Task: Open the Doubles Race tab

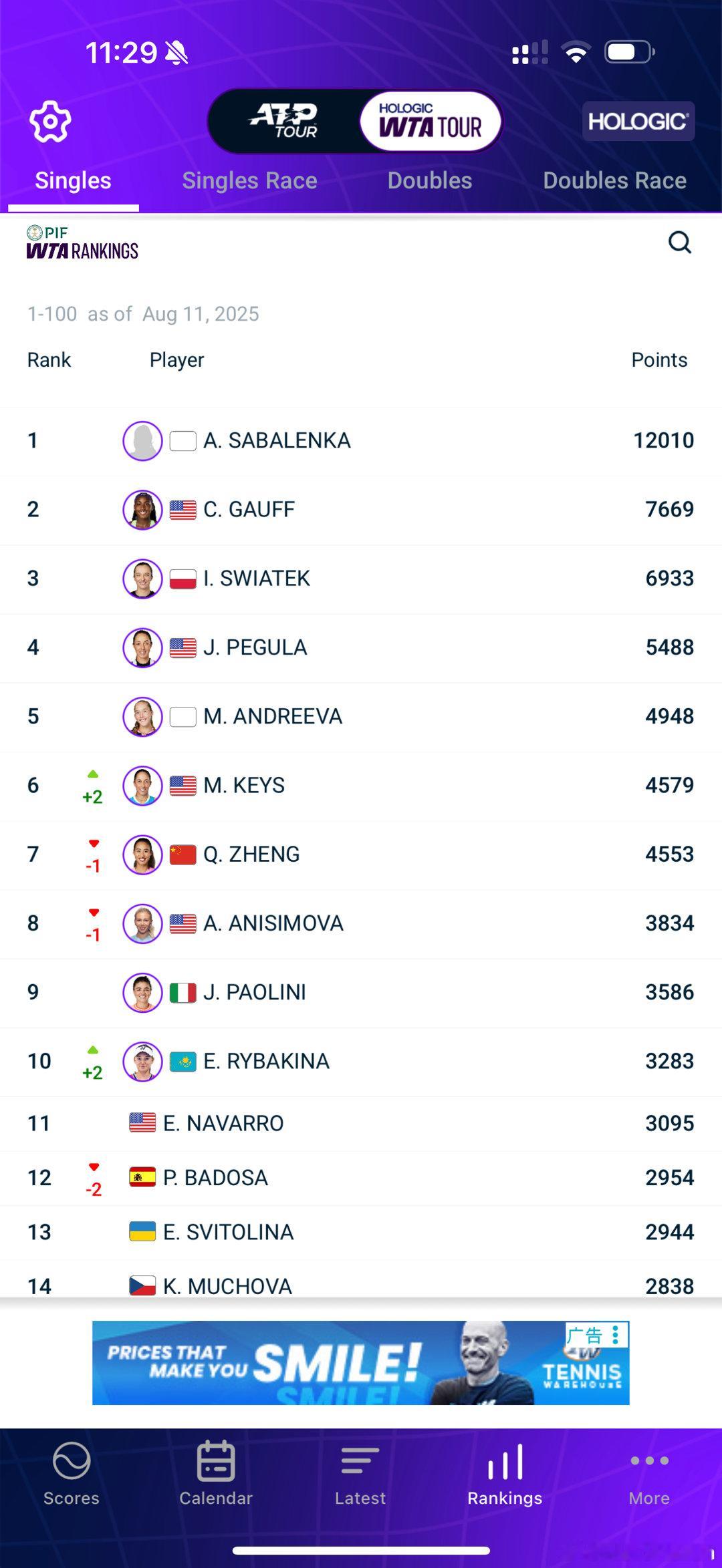Action: point(614,180)
